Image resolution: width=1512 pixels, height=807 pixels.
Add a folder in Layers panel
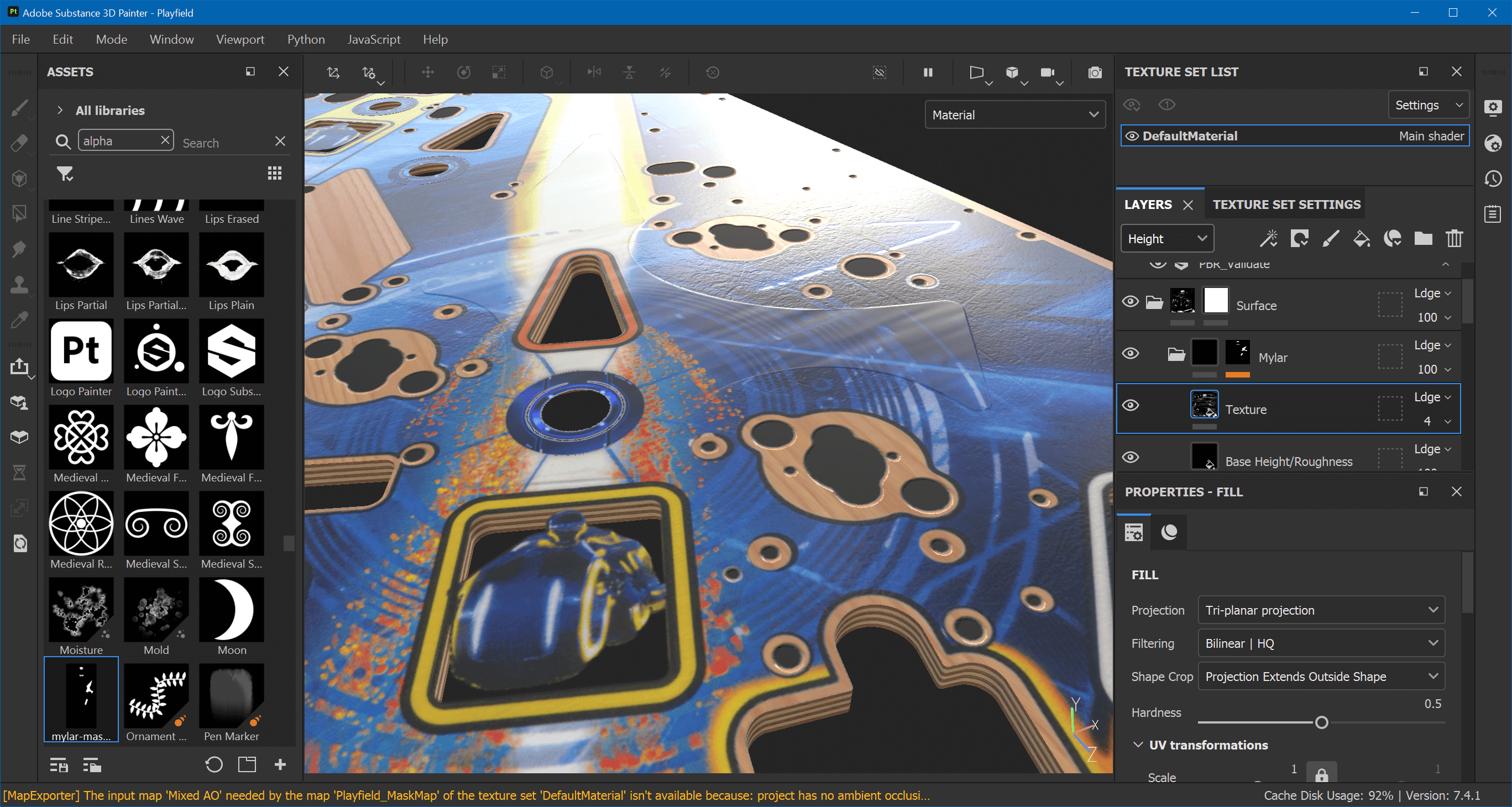coord(1424,238)
